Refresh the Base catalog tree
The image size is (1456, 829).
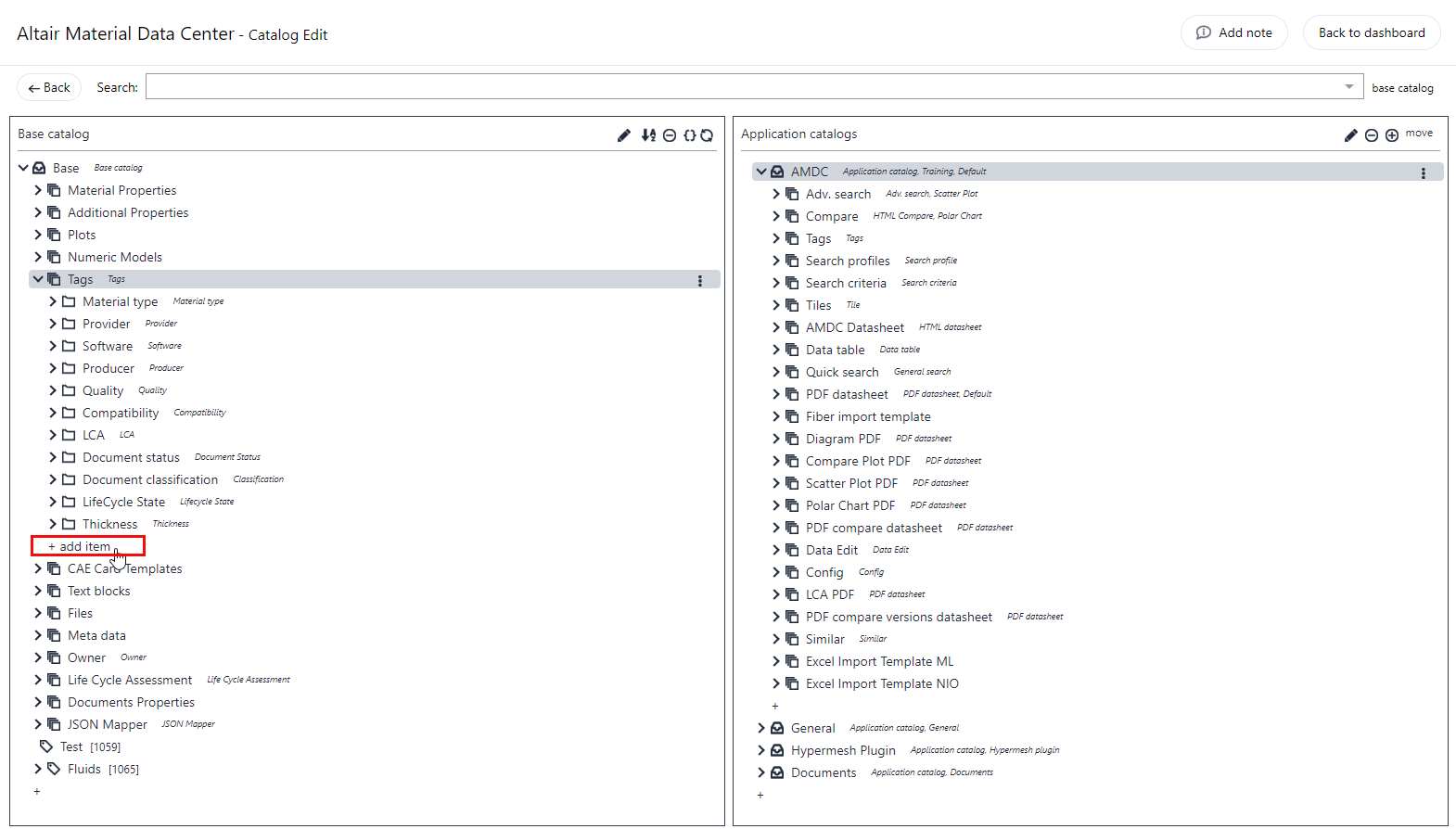[x=707, y=135]
